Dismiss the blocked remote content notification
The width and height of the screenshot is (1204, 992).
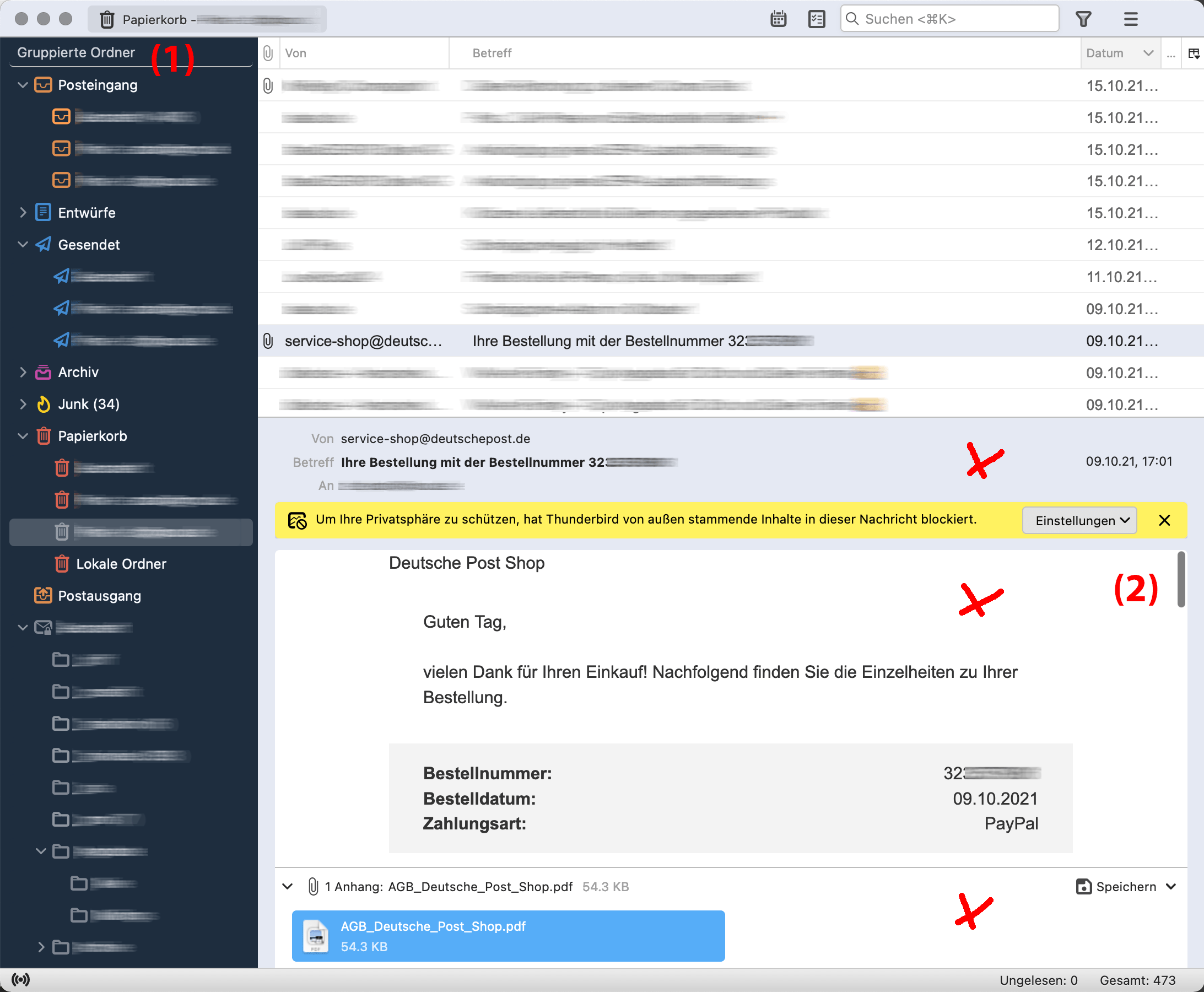coord(1164,520)
